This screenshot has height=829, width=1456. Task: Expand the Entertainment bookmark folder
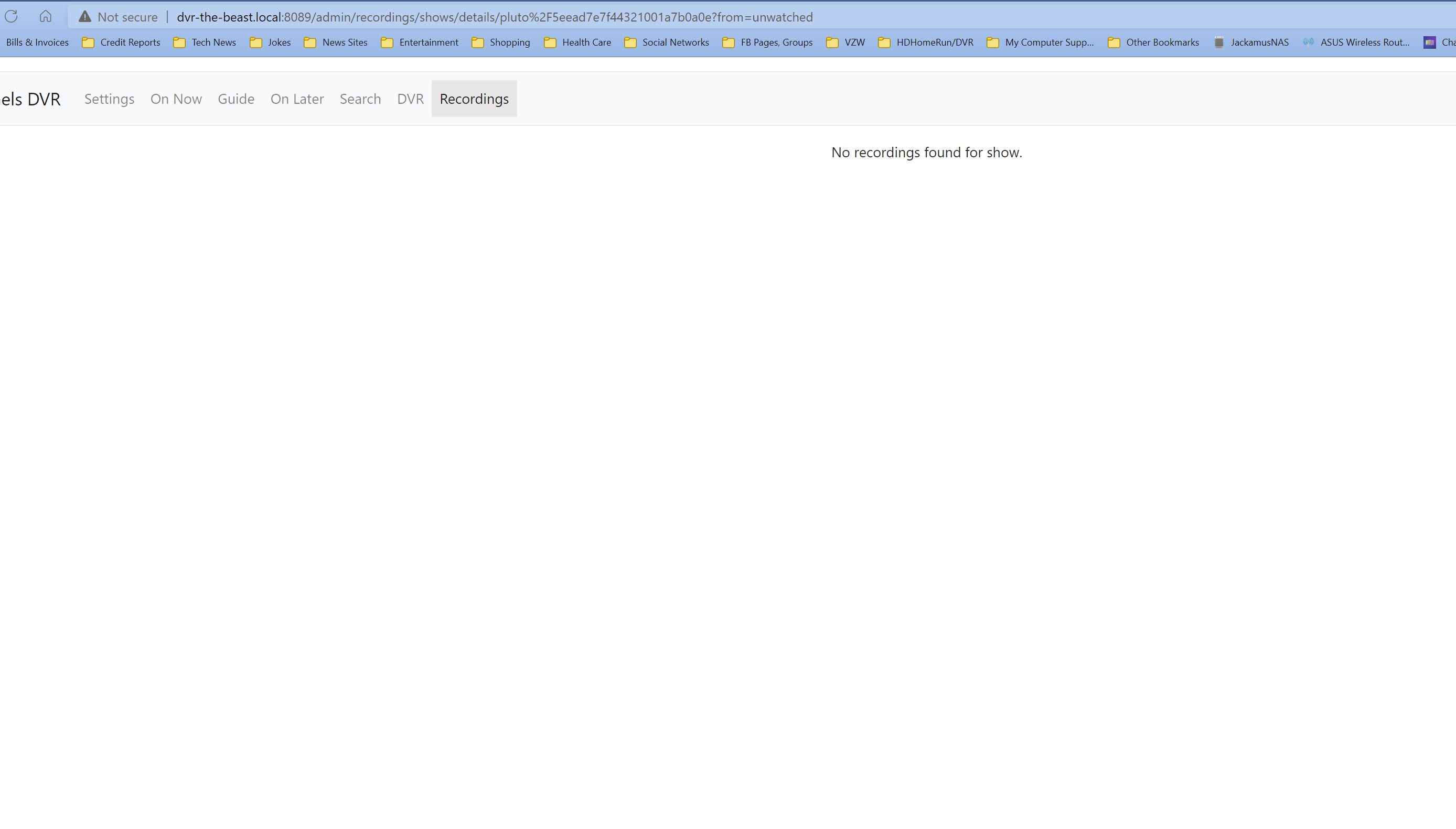point(420,42)
